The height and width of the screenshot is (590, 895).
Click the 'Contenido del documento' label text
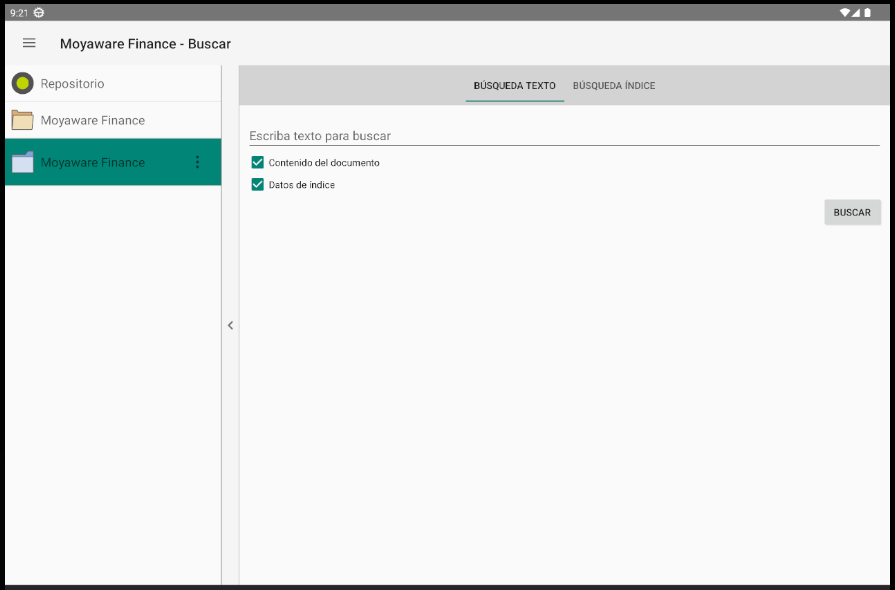click(324, 163)
